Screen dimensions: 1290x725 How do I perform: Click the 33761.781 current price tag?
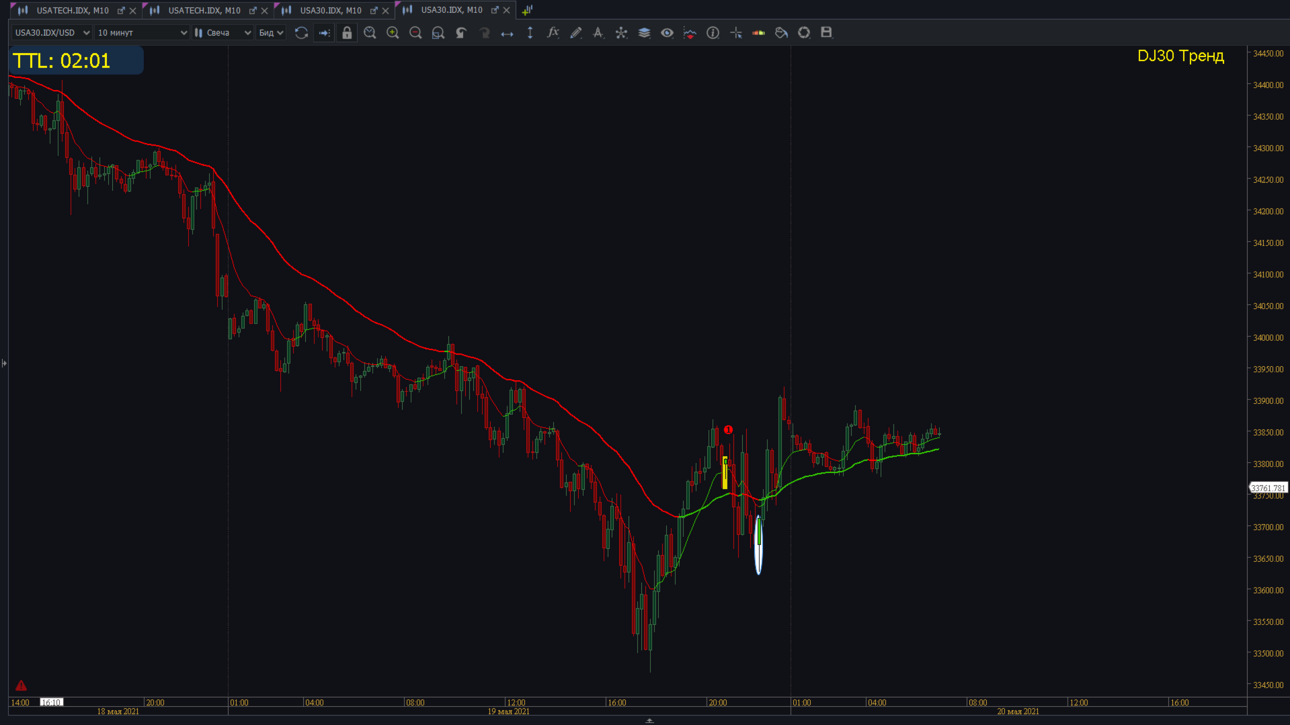coord(1268,488)
